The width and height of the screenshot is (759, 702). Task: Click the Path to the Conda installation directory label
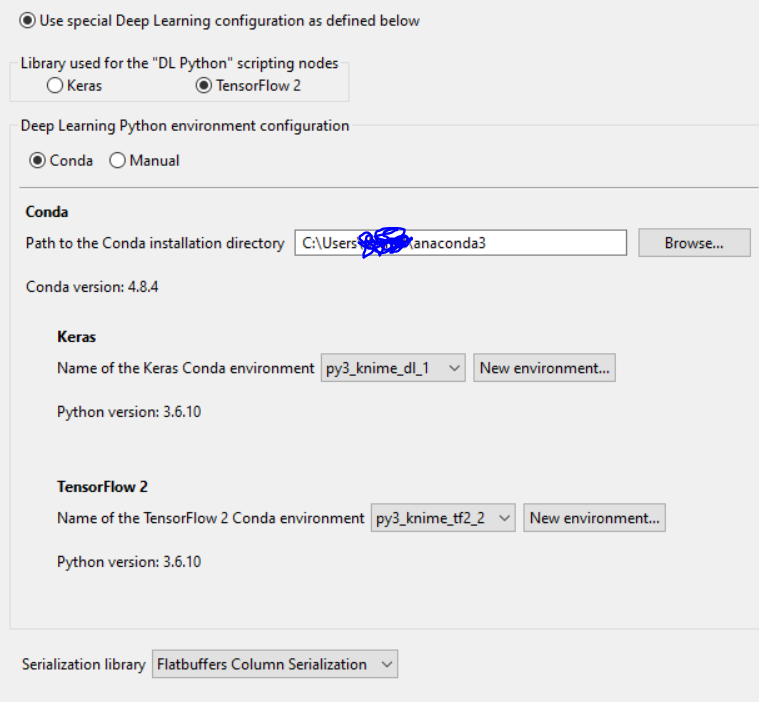(155, 243)
